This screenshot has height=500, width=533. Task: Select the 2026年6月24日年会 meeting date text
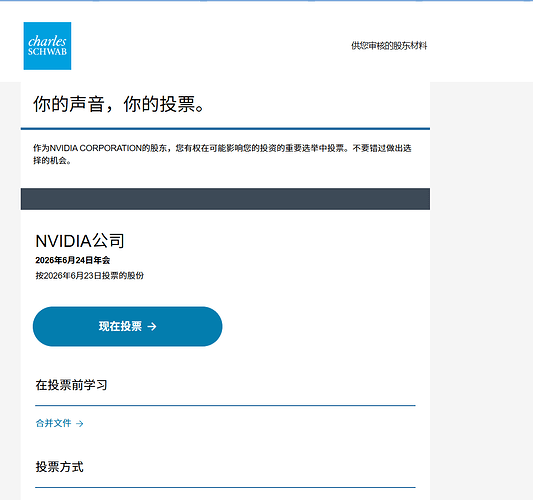tap(73, 260)
